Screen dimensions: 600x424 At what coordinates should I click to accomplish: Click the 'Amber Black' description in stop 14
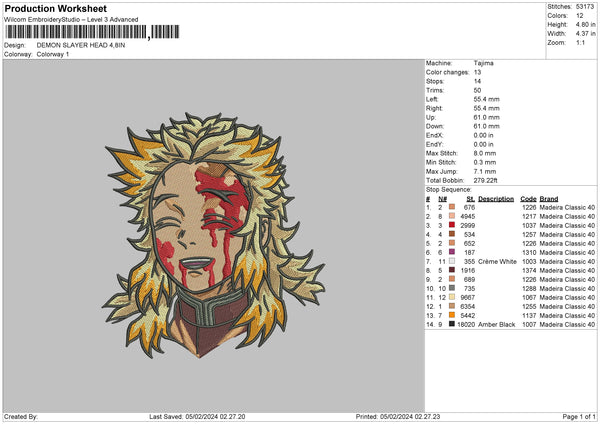(x=497, y=324)
